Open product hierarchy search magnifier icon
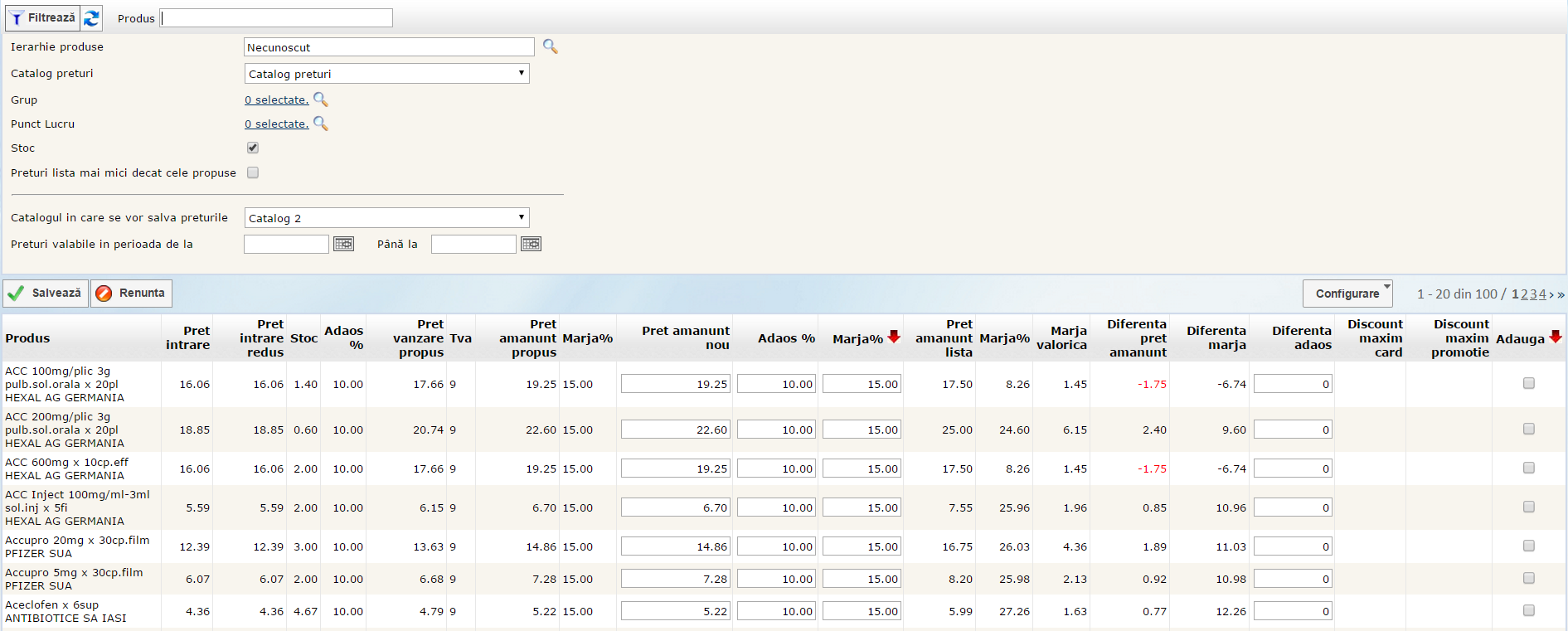Image resolution: width=1568 pixels, height=631 pixels. (550, 46)
